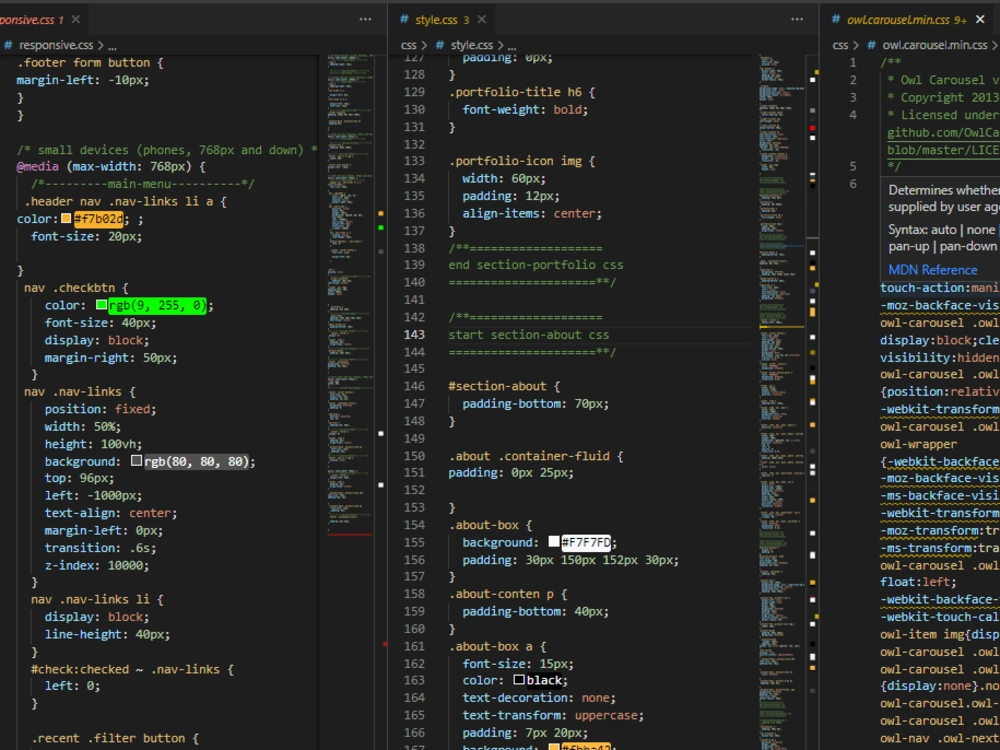
Task: Click 'z-index: 10000;' declaration
Action: (x=97, y=565)
